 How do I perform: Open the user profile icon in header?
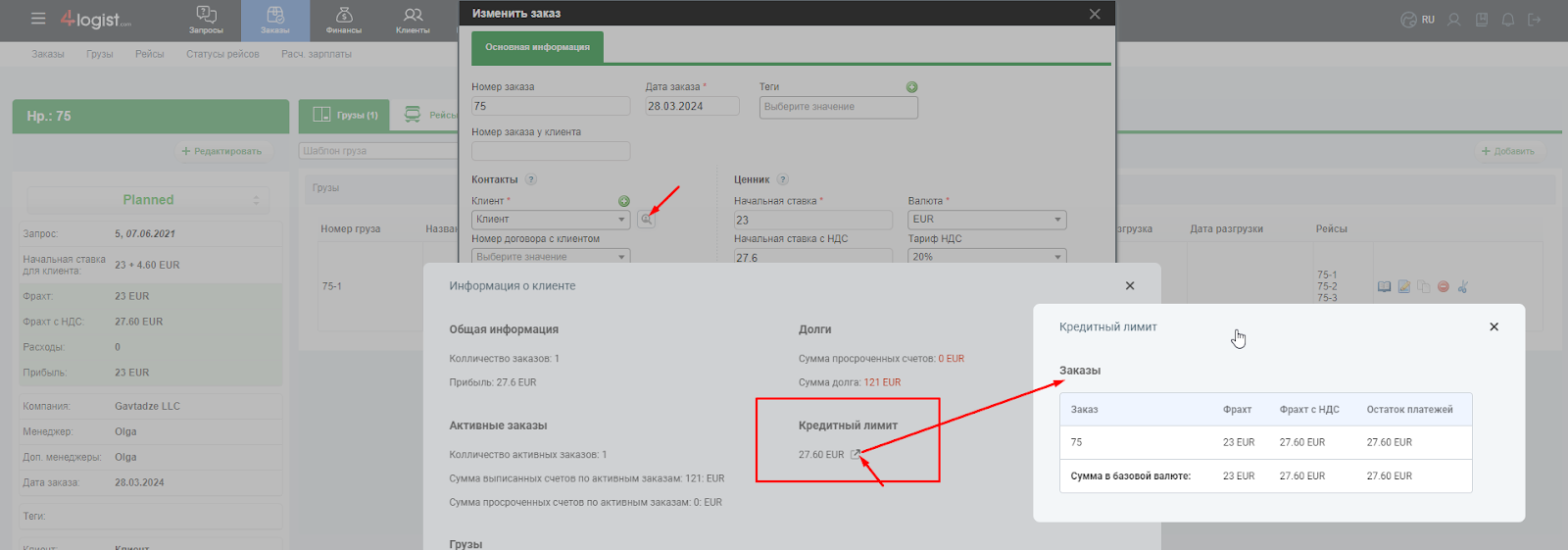click(1454, 20)
